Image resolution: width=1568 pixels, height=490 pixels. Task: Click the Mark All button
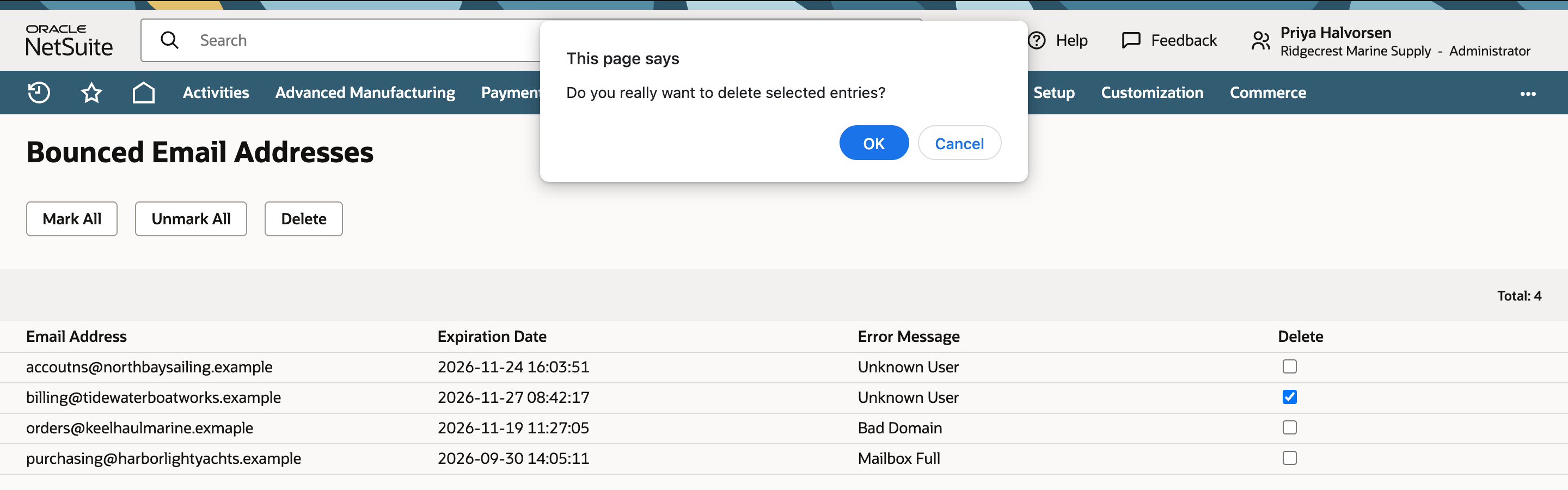tap(72, 218)
